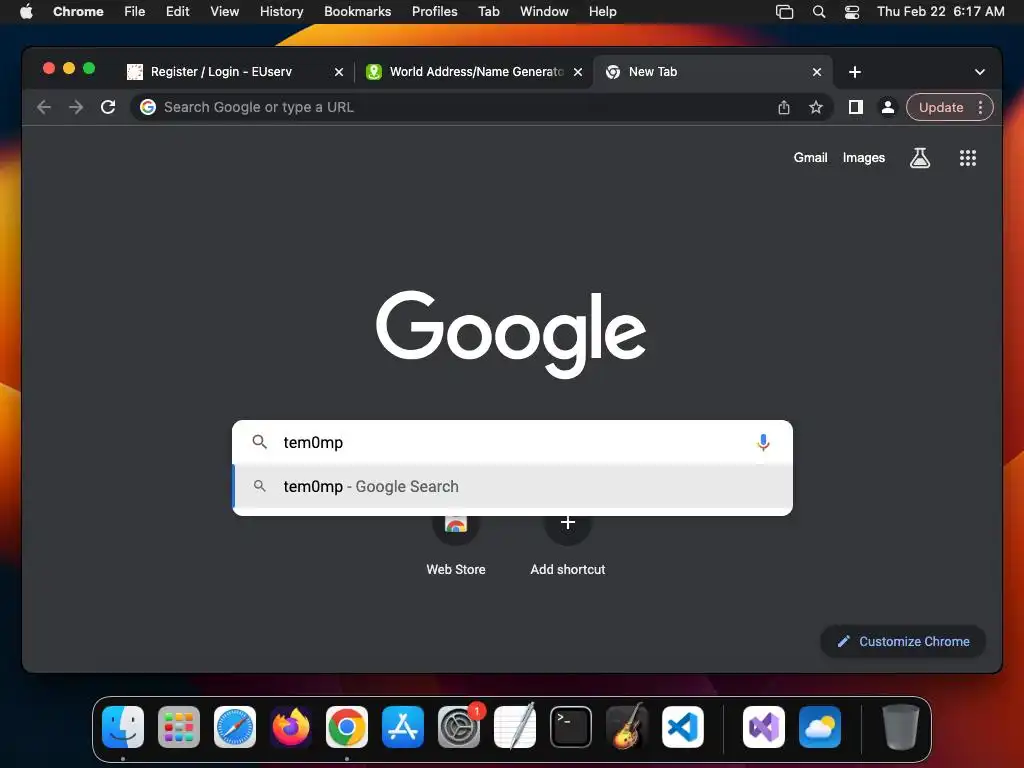Click the forward navigation arrow

(x=76, y=107)
